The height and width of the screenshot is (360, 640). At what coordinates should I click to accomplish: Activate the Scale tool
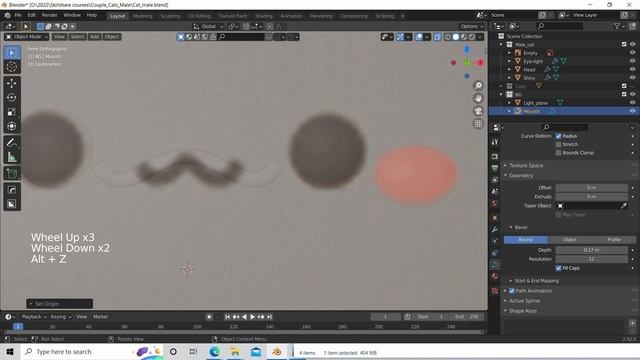[12, 112]
